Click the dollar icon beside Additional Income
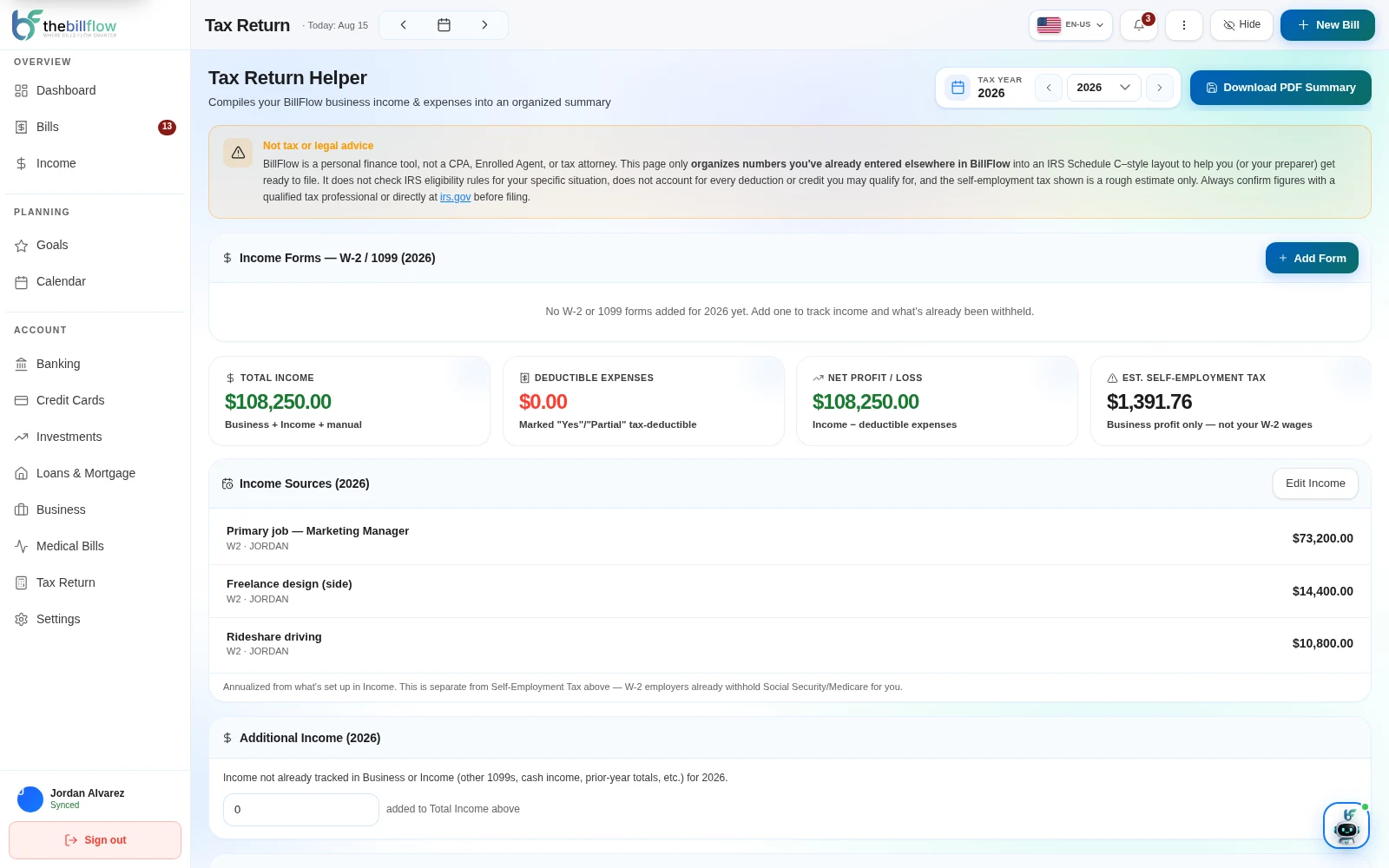The image size is (1389, 868). 227,738
